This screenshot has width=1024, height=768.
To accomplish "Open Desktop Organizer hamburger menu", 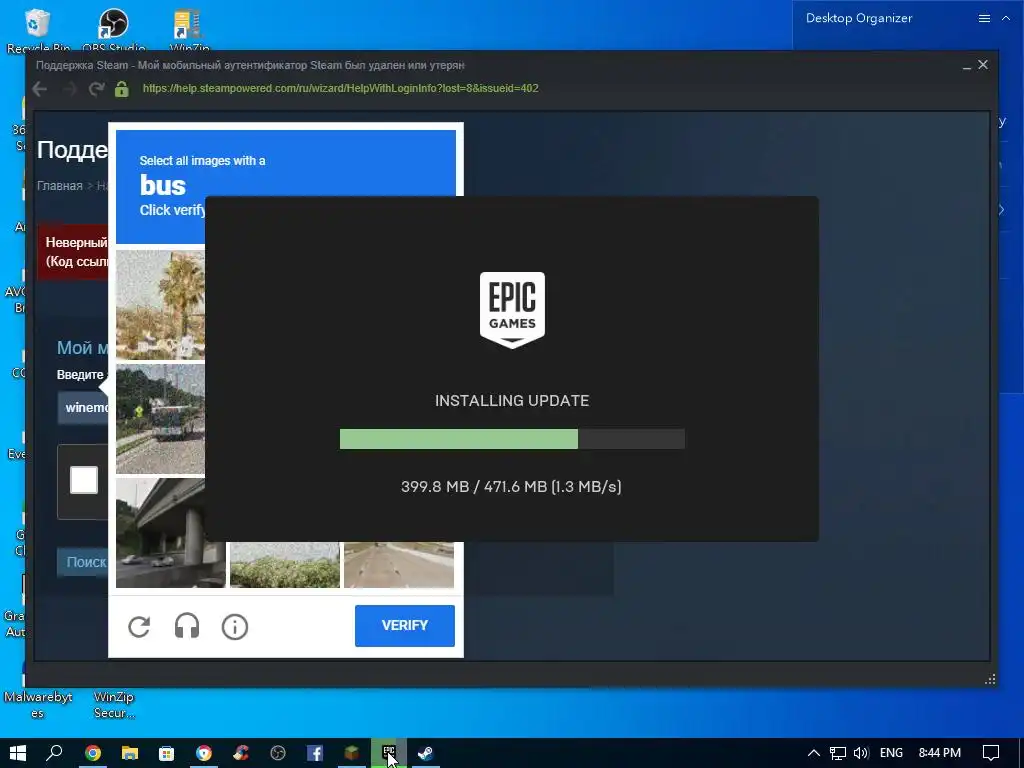I will click(x=984, y=18).
